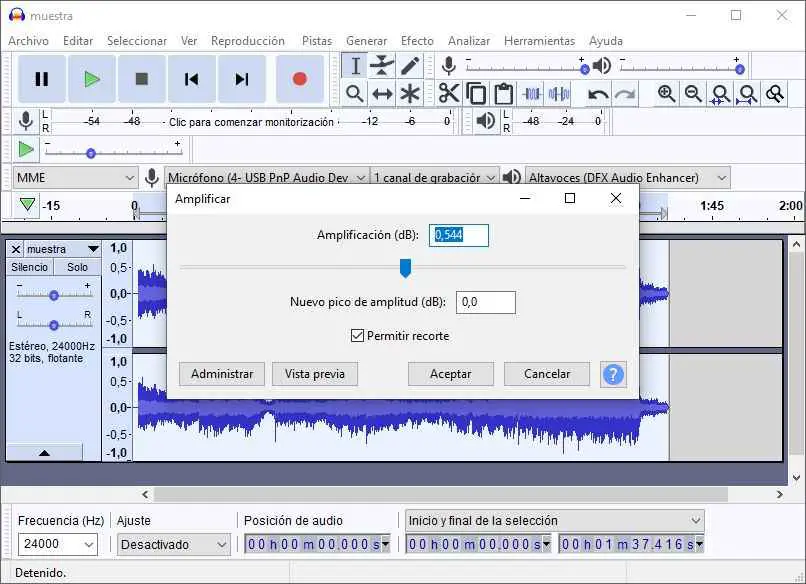Click the amplification slider handle
This screenshot has width=806, height=584.
(x=406, y=268)
